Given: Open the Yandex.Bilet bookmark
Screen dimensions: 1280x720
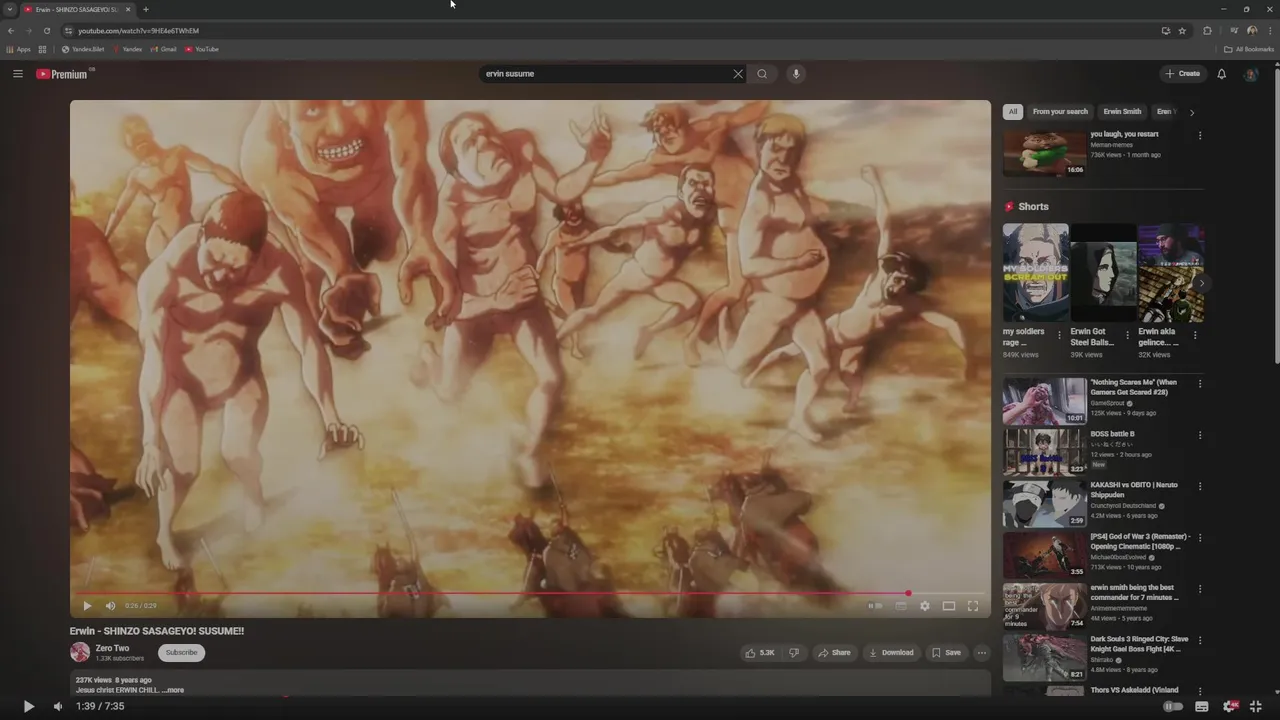Looking at the screenshot, I should pos(83,49).
